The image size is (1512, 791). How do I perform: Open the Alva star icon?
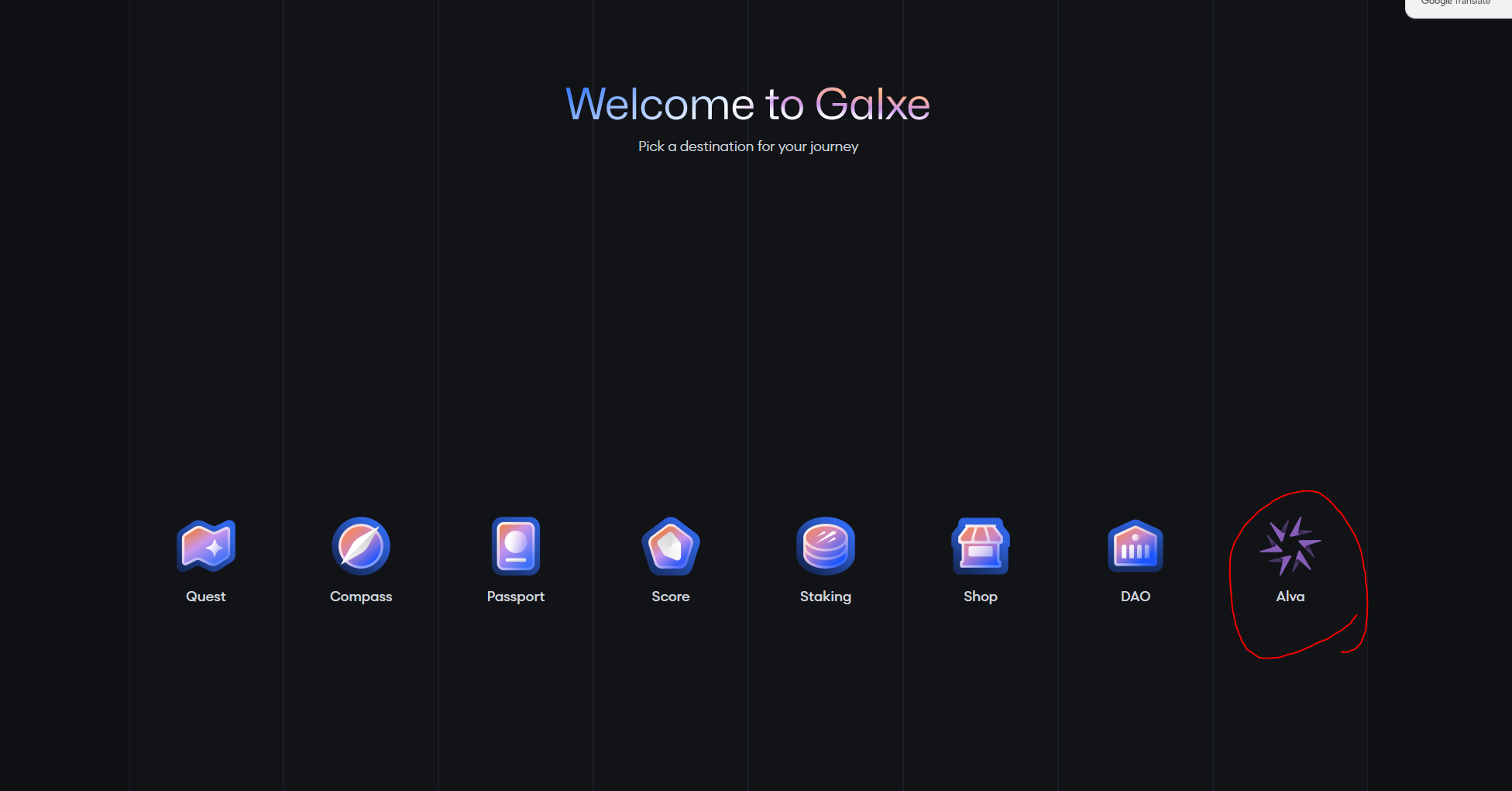tap(1290, 546)
